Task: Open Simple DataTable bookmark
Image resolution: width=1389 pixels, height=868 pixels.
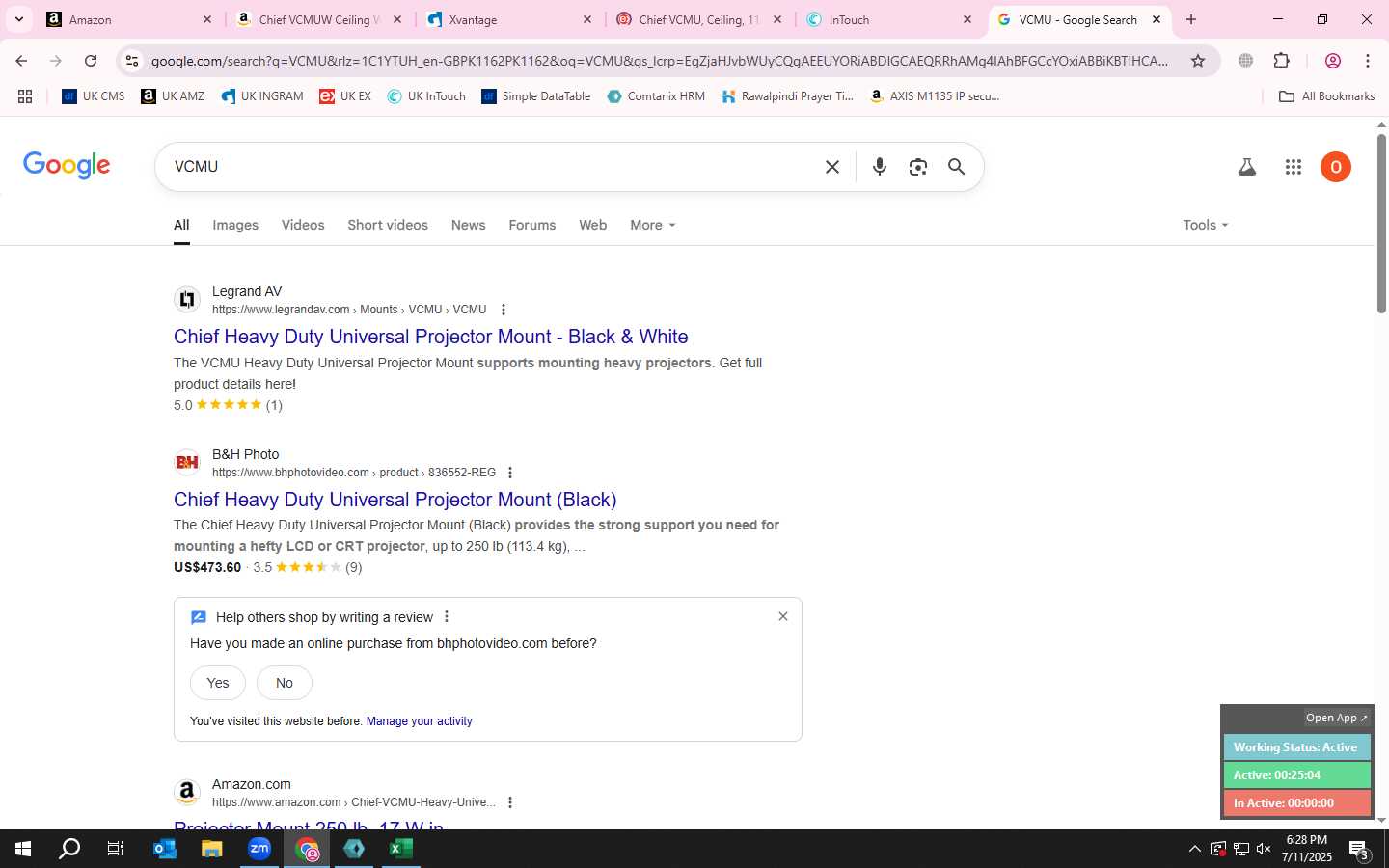Action: (x=536, y=96)
